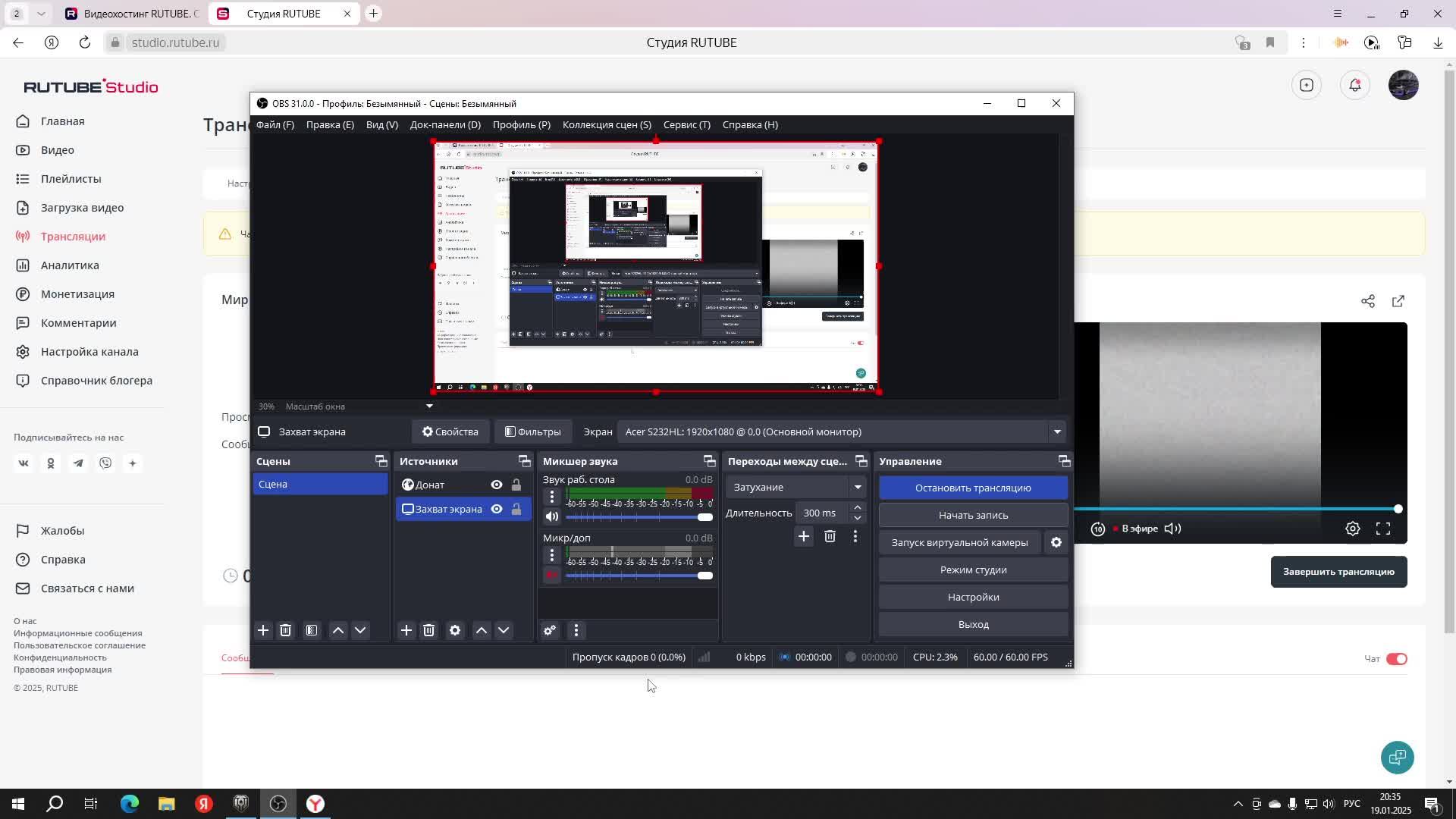Pop out the Управление dock panel
The image size is (1456, 819).
[x=1064, y=461]
